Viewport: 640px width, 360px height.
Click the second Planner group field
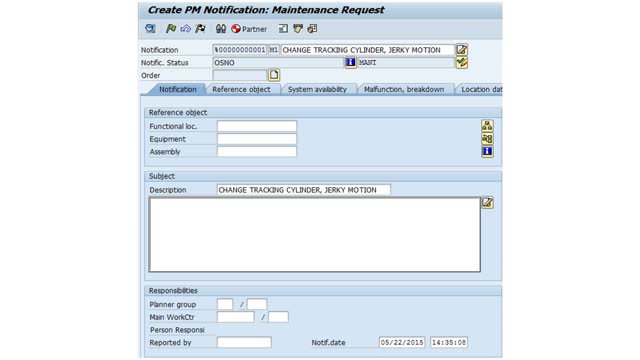(x=257, y=304)
